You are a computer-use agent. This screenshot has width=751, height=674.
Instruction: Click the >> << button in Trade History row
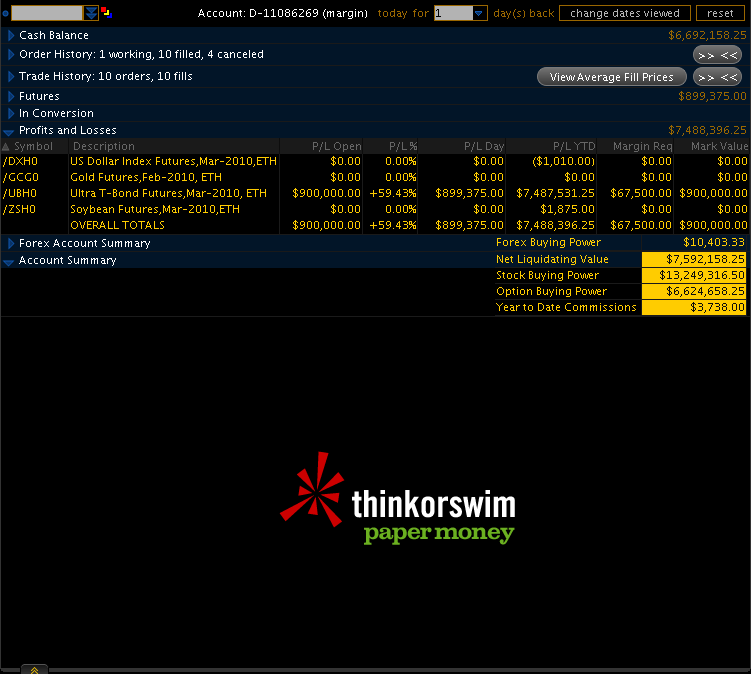tap(717, 77)
